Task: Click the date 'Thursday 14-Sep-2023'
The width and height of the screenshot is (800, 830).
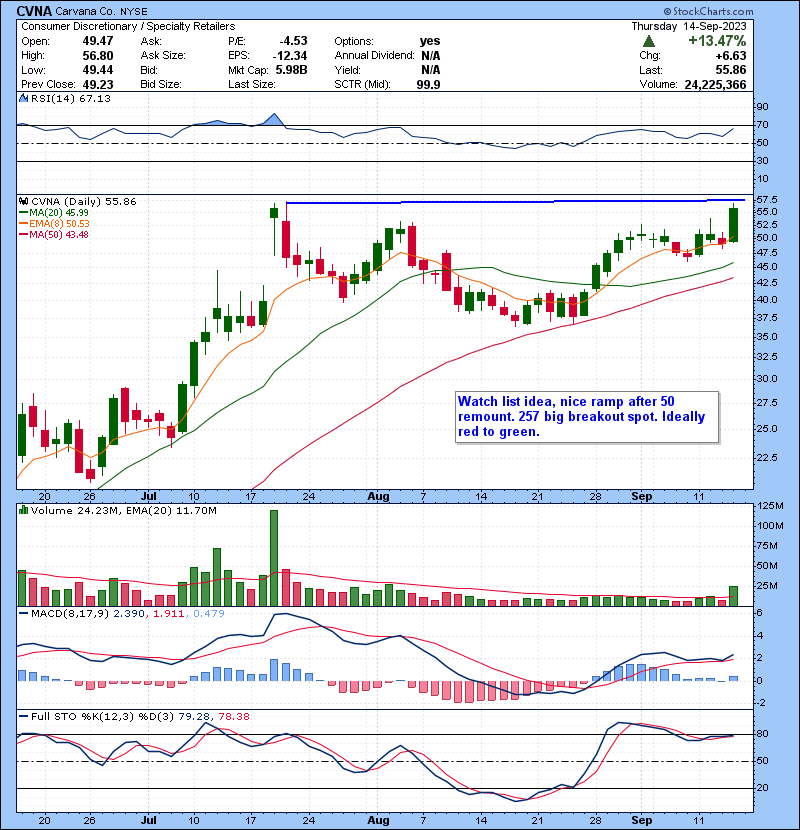Action: coord(689,26)
